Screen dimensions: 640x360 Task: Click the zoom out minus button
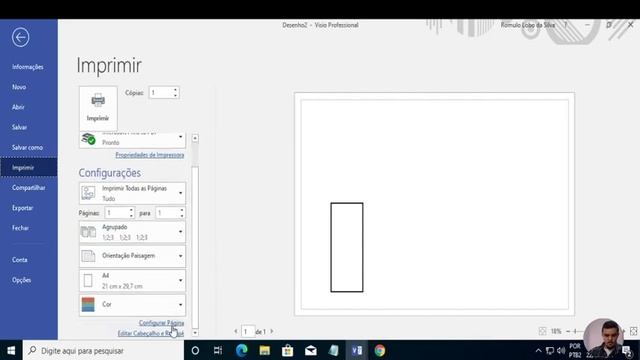(568, 331)
